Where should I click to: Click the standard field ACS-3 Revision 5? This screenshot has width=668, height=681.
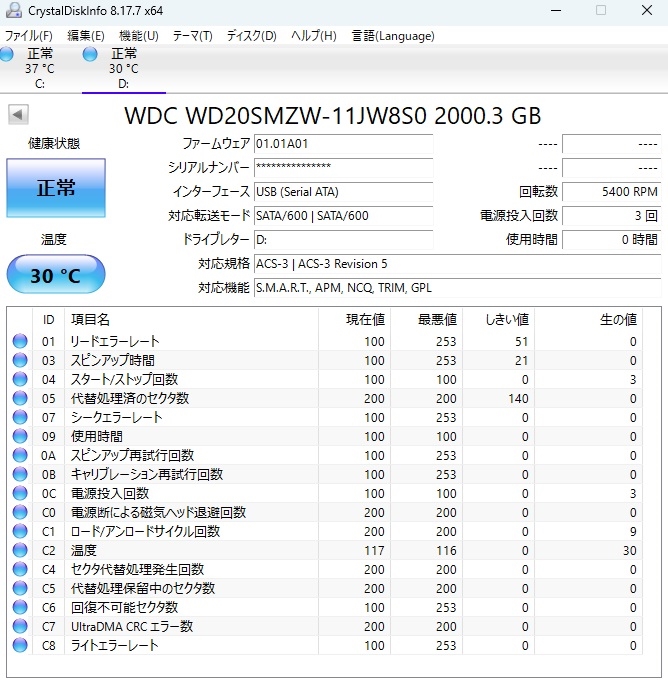tap(458, 264)
